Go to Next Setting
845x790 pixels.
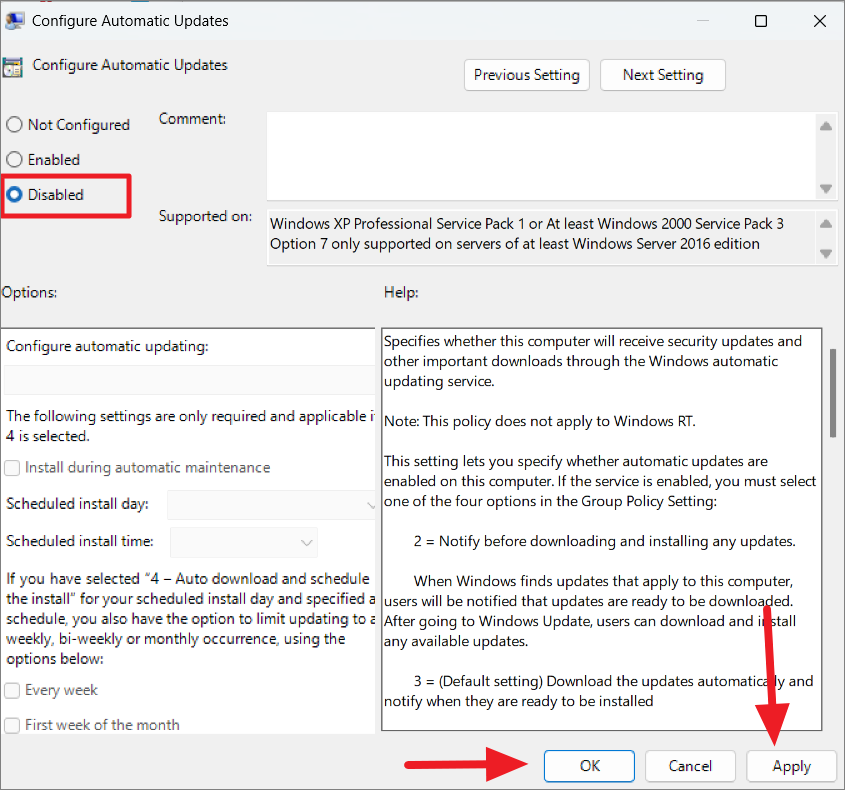click(x=663, y=75)
